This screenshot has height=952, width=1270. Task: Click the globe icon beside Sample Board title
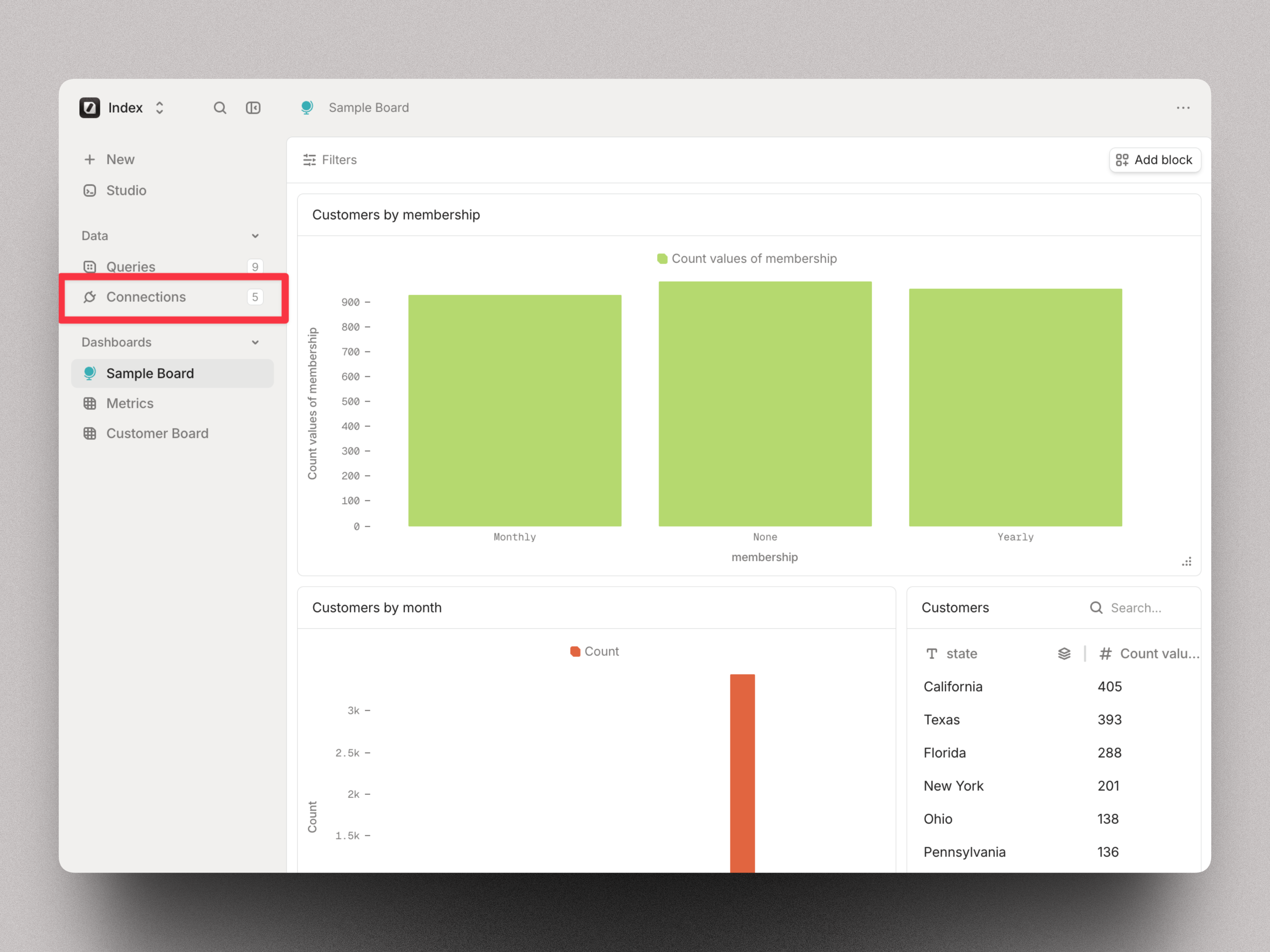point(307,108)
